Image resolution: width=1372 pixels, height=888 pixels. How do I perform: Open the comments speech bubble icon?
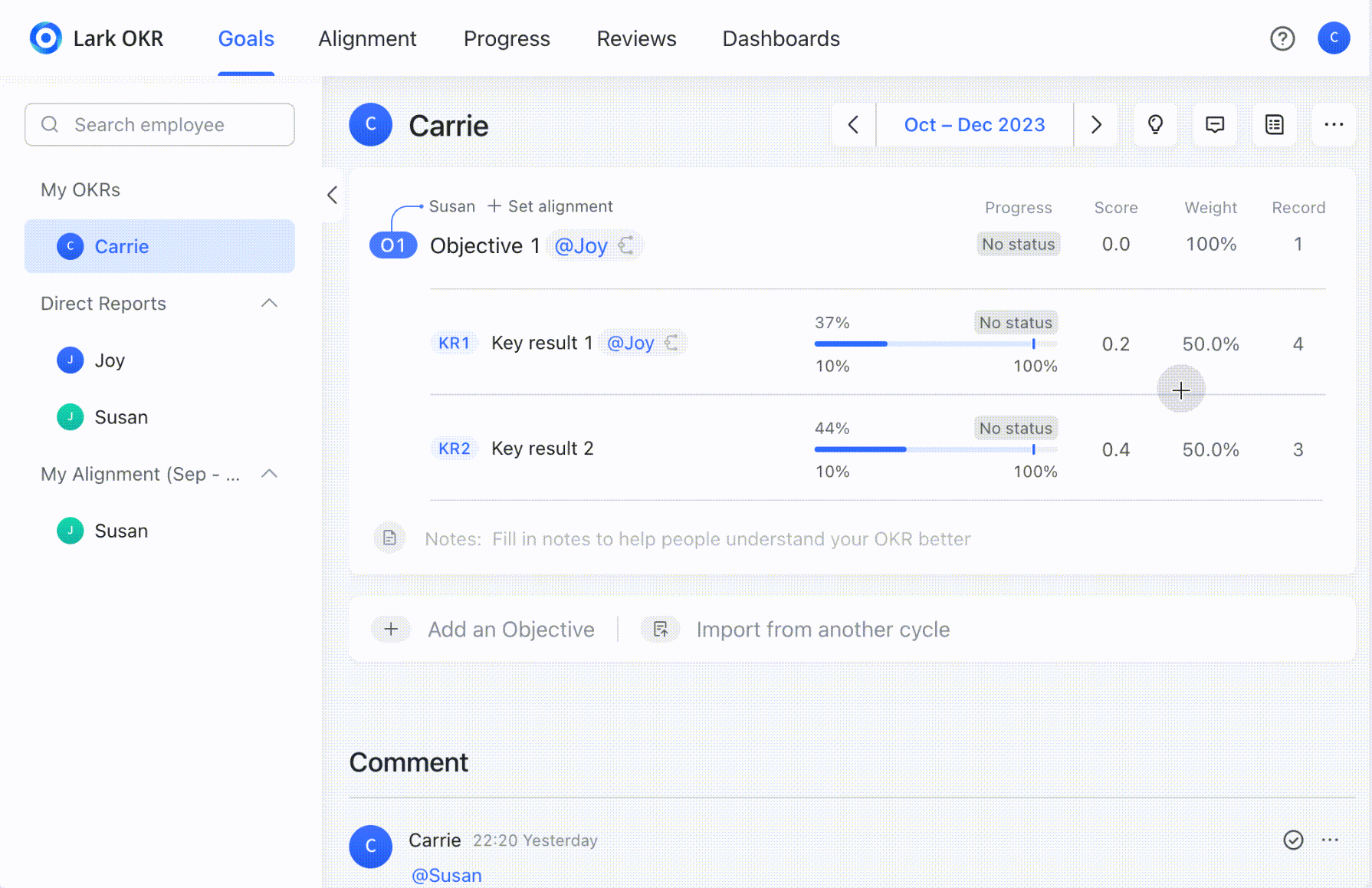click(1215, 124)
